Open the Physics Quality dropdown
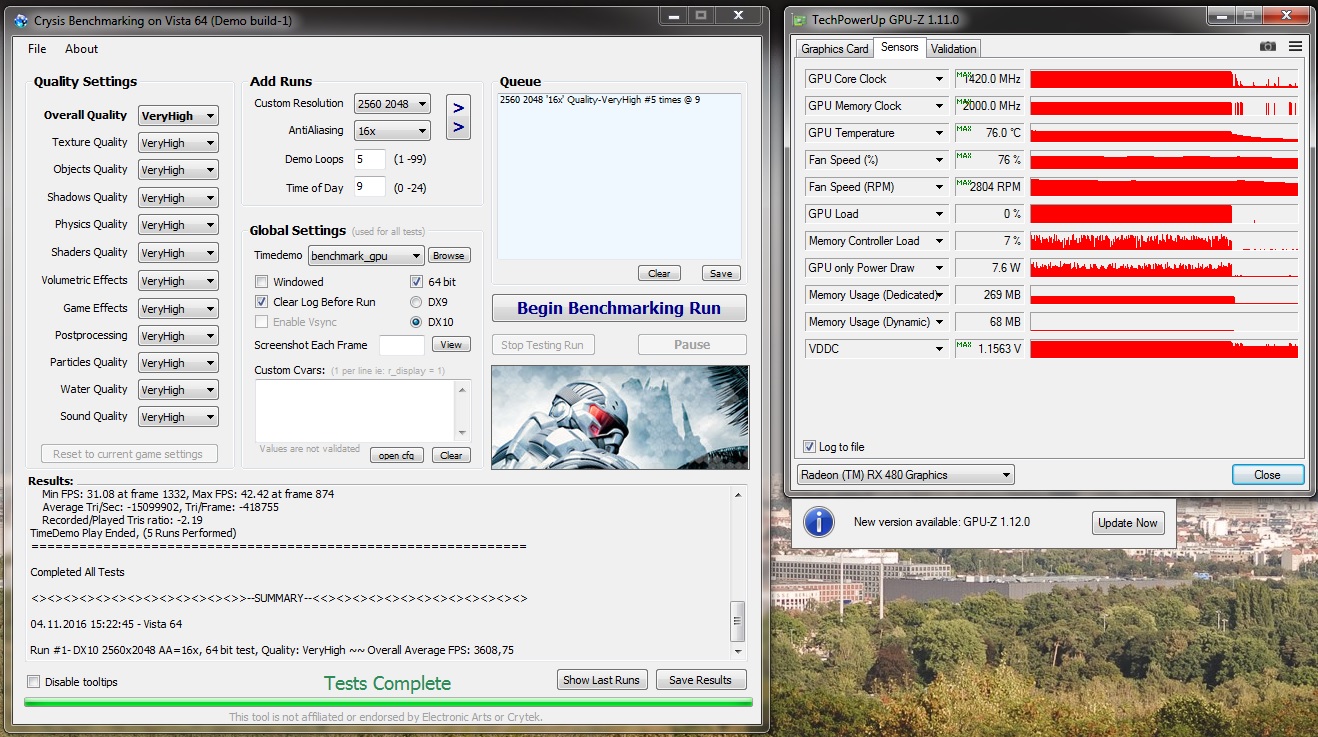1318x737 pixels. click(x=178, y=225)
